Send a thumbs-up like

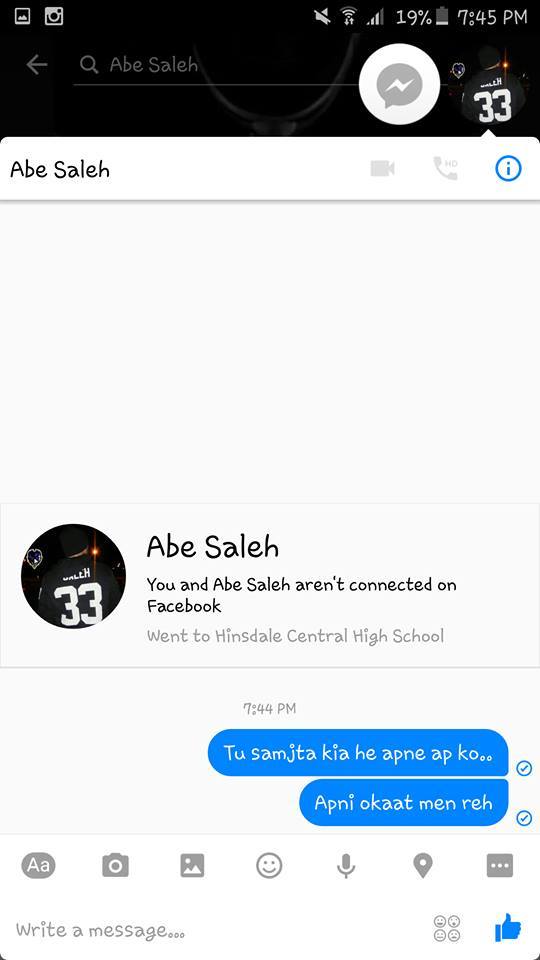click(x=508, y=928)
